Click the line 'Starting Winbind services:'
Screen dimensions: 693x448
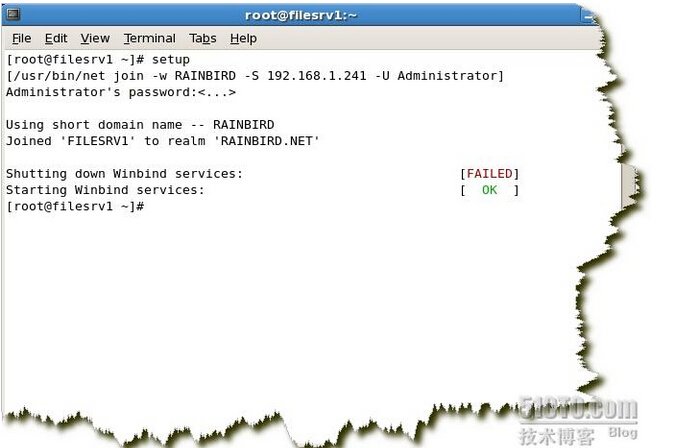pyautogui.click(x=105, y=190)
